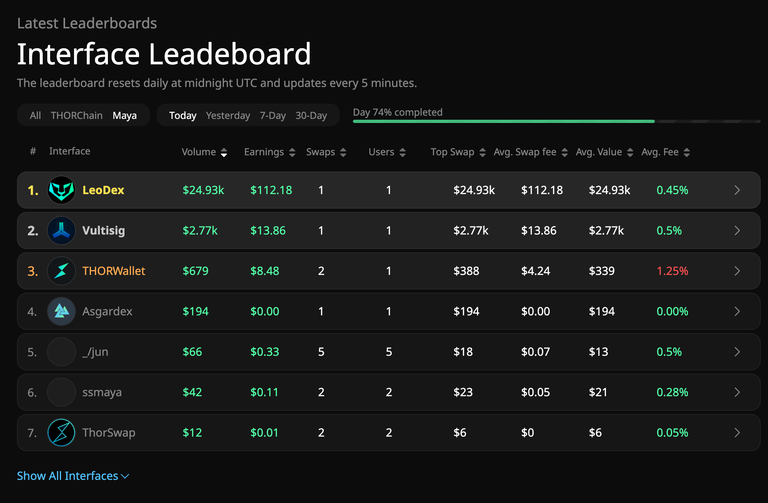The width and height of the screenshot is (768, 503).
Task: Click ThorSwap volume $12
Action: tap(192, 432)
